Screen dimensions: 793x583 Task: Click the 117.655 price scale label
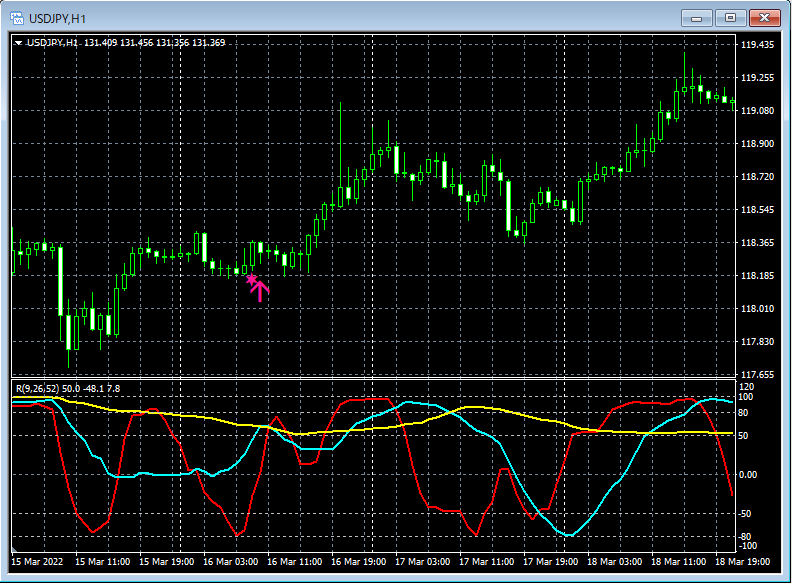759,375
